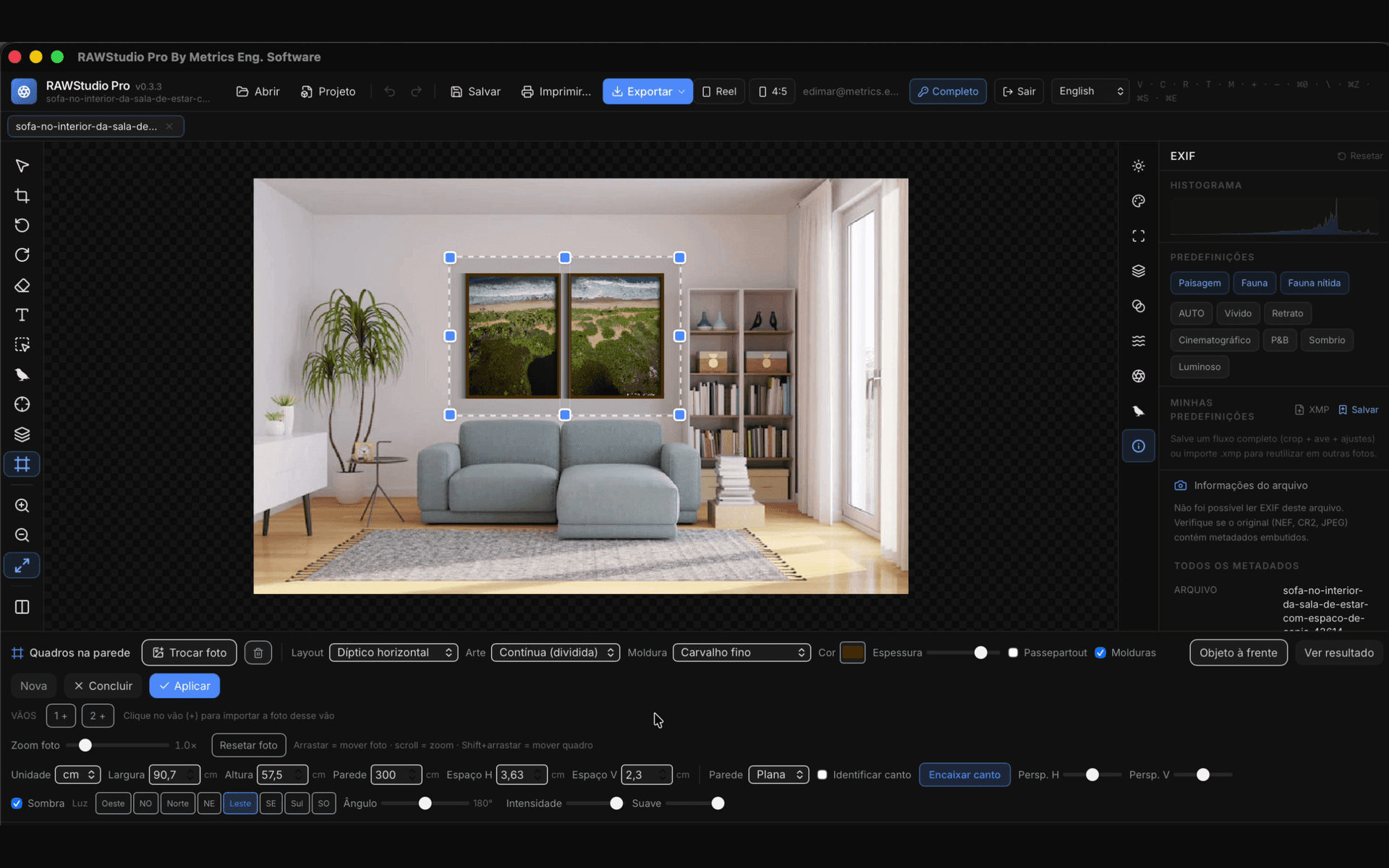Open the Arte Contínua dropdown

point(556,652)
